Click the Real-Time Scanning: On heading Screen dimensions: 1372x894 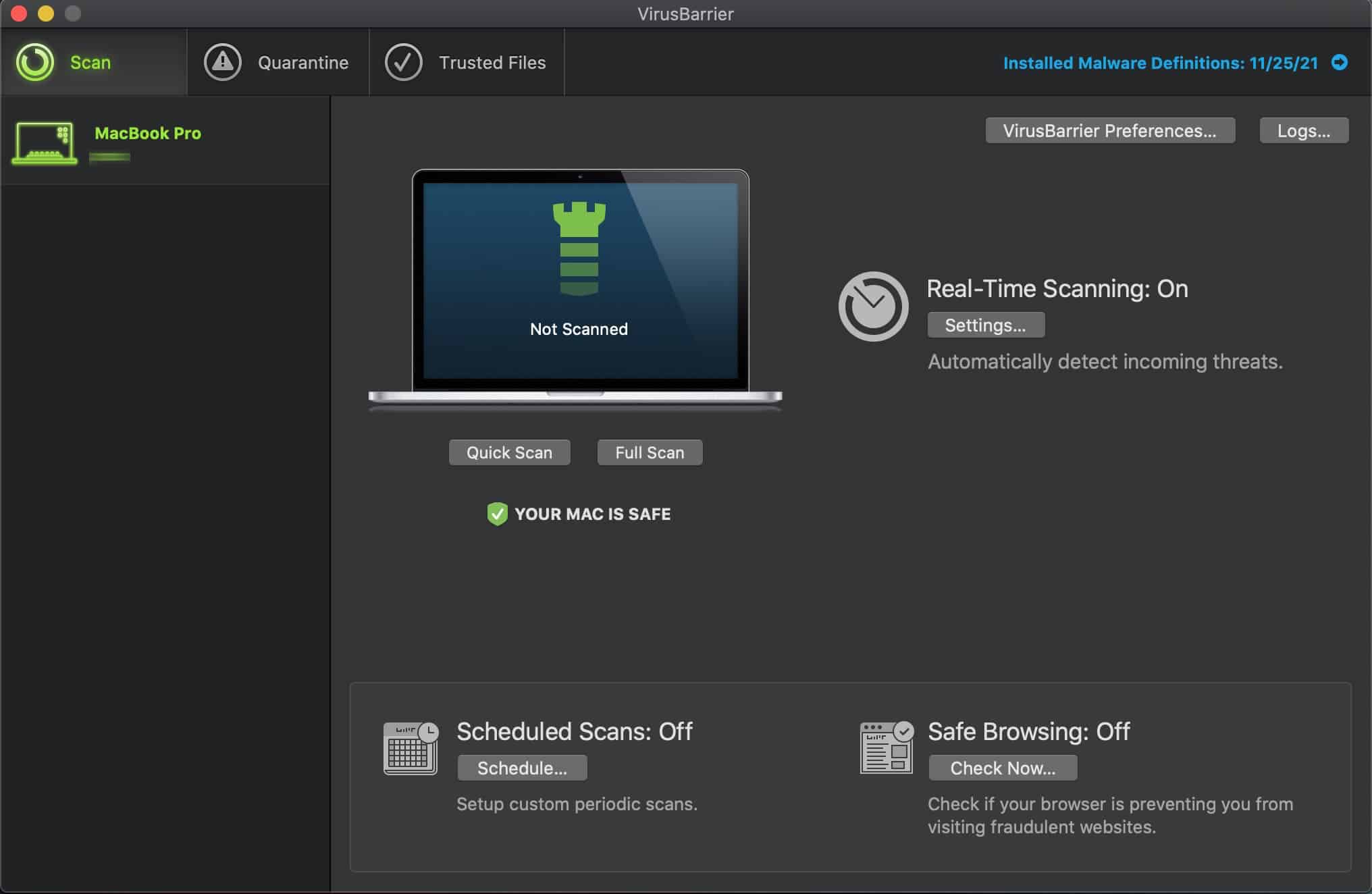click(1057, 288)
